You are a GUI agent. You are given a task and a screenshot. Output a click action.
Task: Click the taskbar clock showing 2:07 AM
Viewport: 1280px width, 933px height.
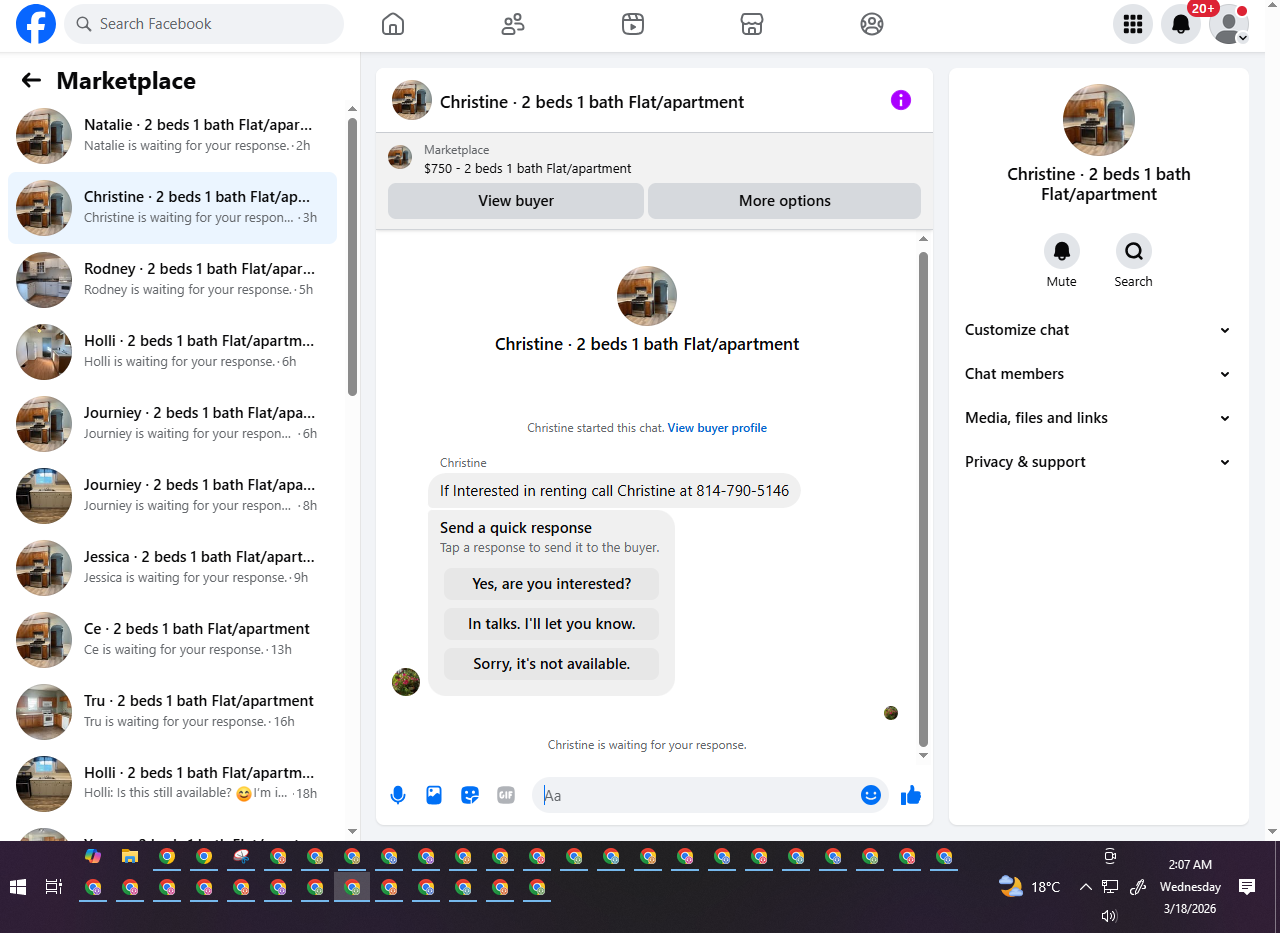(1190, 887)
